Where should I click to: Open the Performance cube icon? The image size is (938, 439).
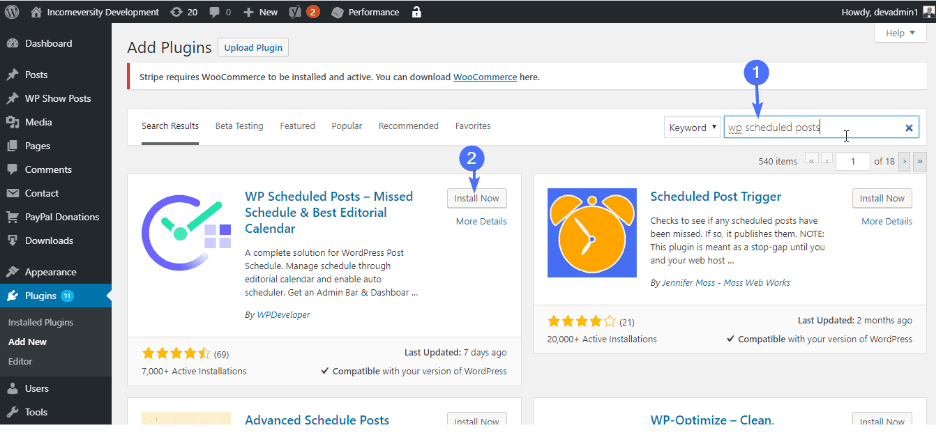click(x=337, y=12)
